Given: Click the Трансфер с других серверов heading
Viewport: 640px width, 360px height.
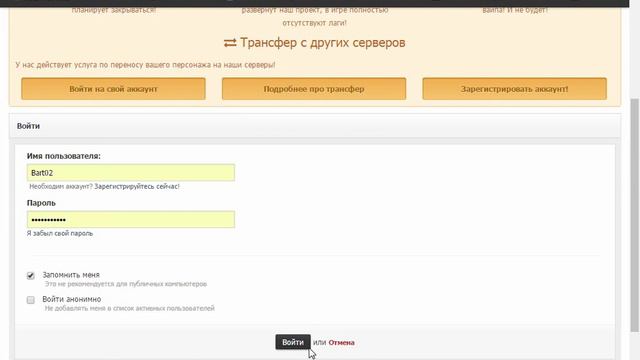Looking at the screenshot, I should pyautogui.click(x=322, y=42).
